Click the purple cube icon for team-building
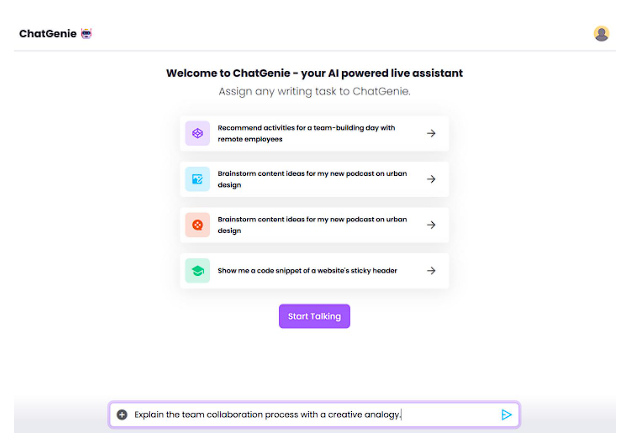632x438 pixels. pyautogui.click(x=198, y=133)
